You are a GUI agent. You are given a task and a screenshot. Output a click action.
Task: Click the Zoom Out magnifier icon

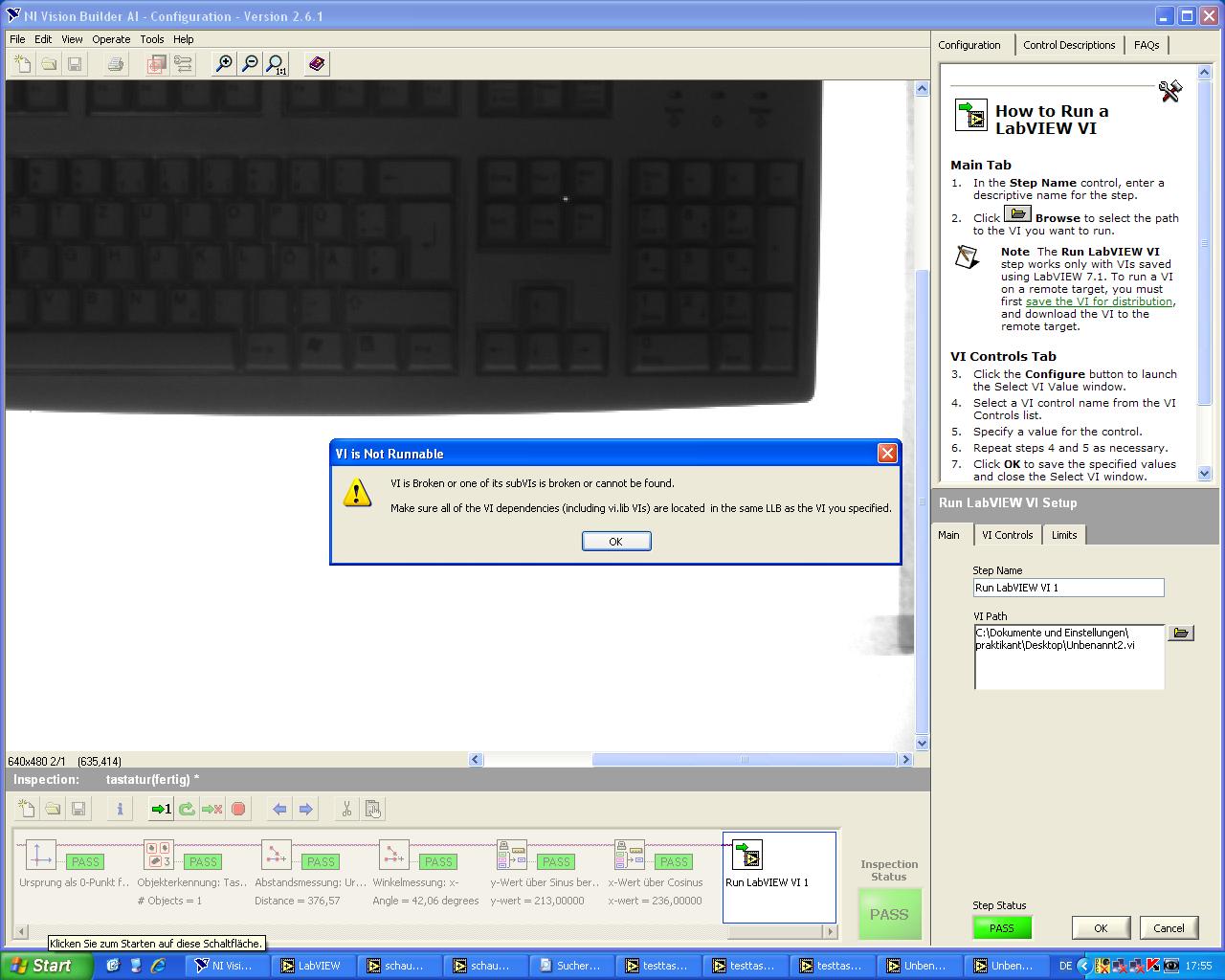click(250, 64)
